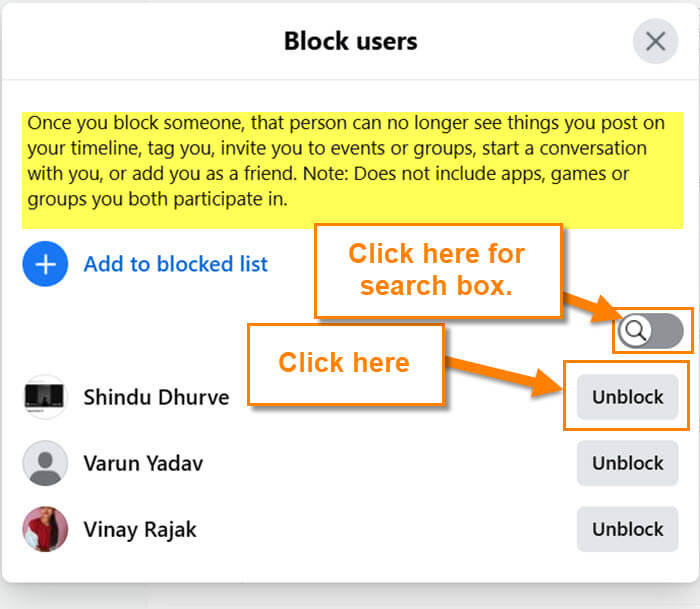
Task: Toggle the search box switch
Action: coord(651,331)
